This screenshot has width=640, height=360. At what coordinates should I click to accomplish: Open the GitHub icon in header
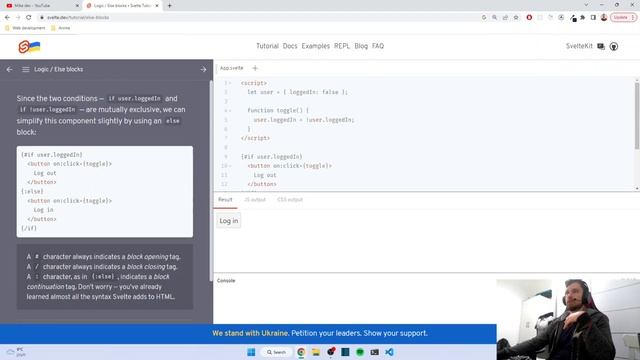[613, 47]
